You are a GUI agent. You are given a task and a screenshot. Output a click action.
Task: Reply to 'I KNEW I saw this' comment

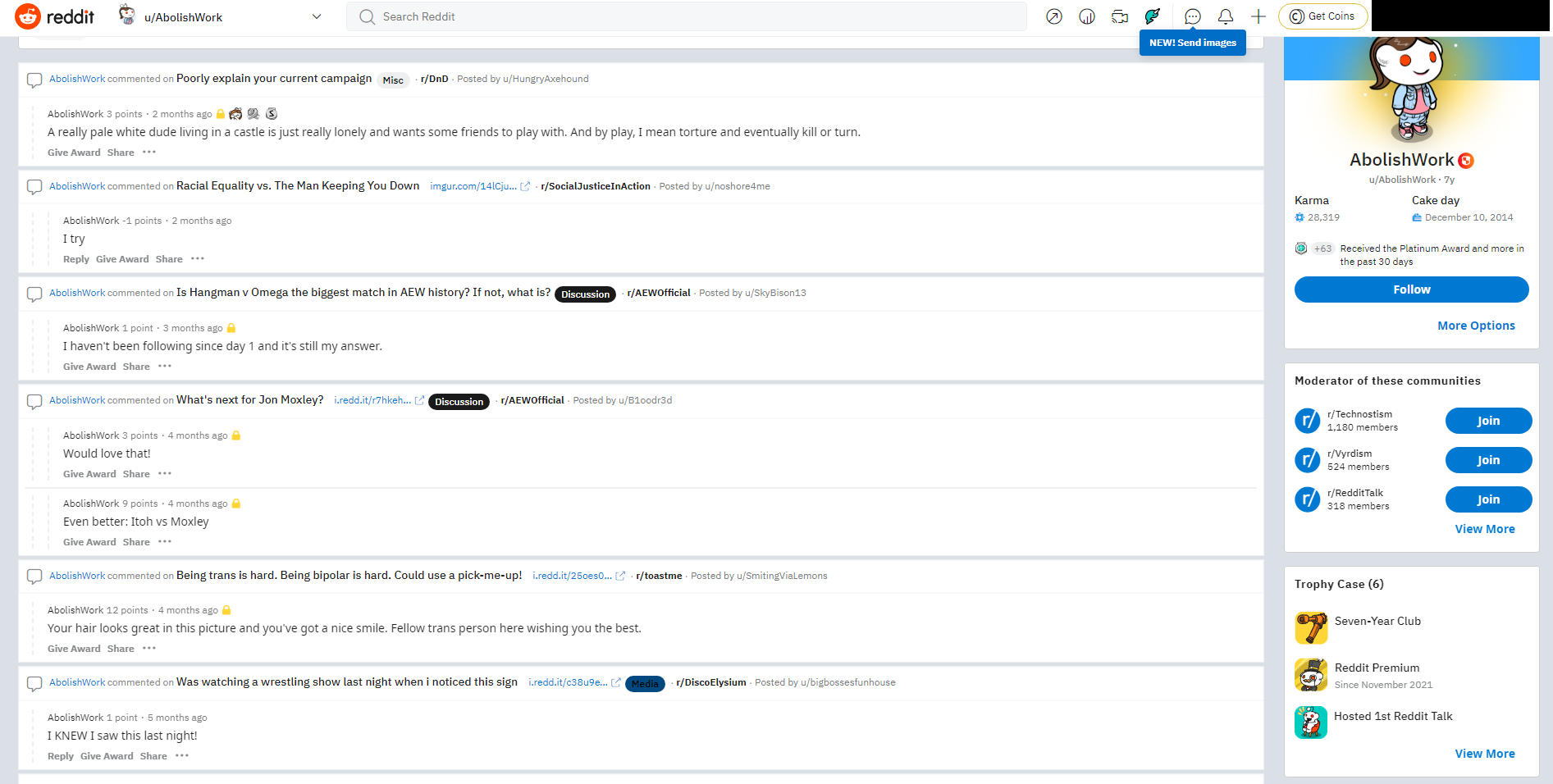tap(61, 756)
